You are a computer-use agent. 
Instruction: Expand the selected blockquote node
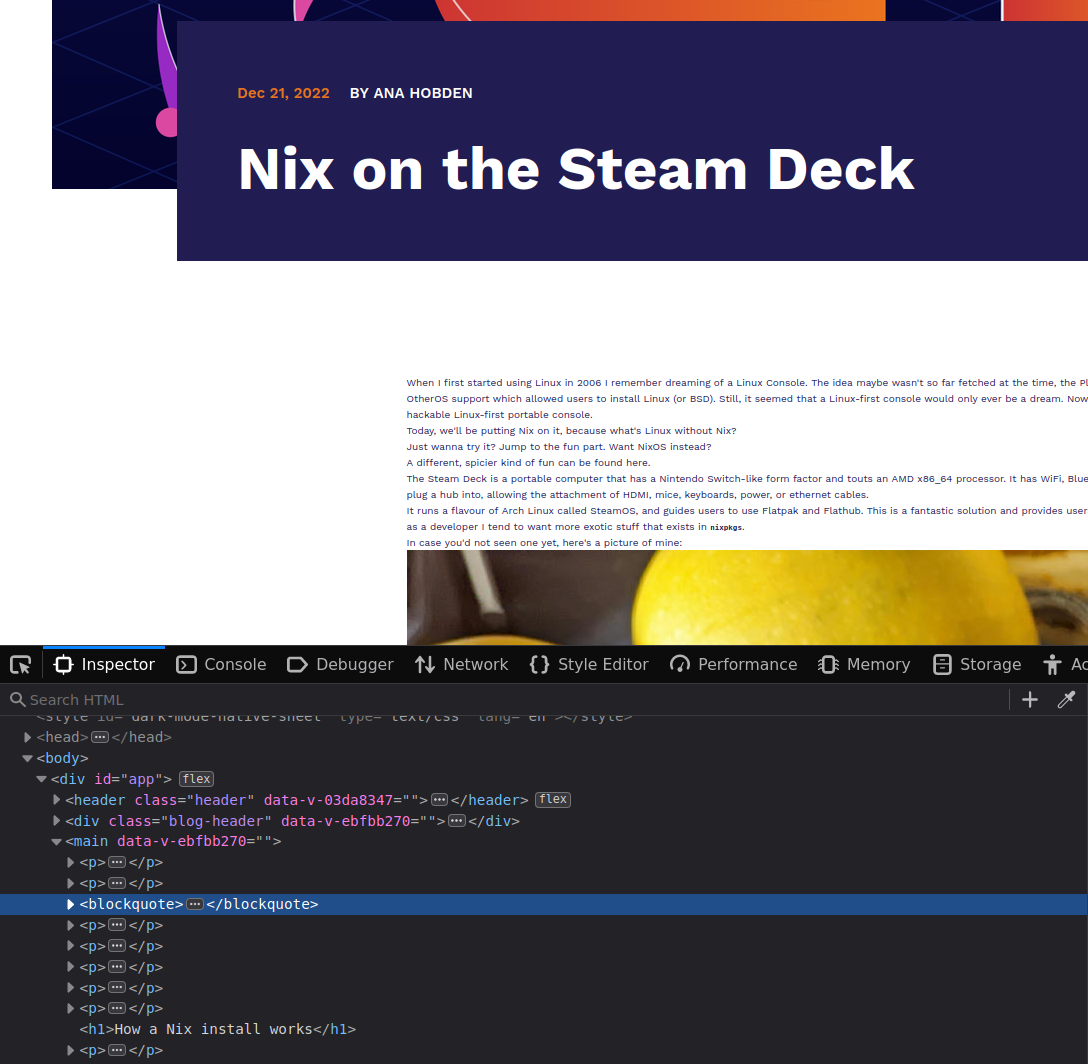click(69, 904)
